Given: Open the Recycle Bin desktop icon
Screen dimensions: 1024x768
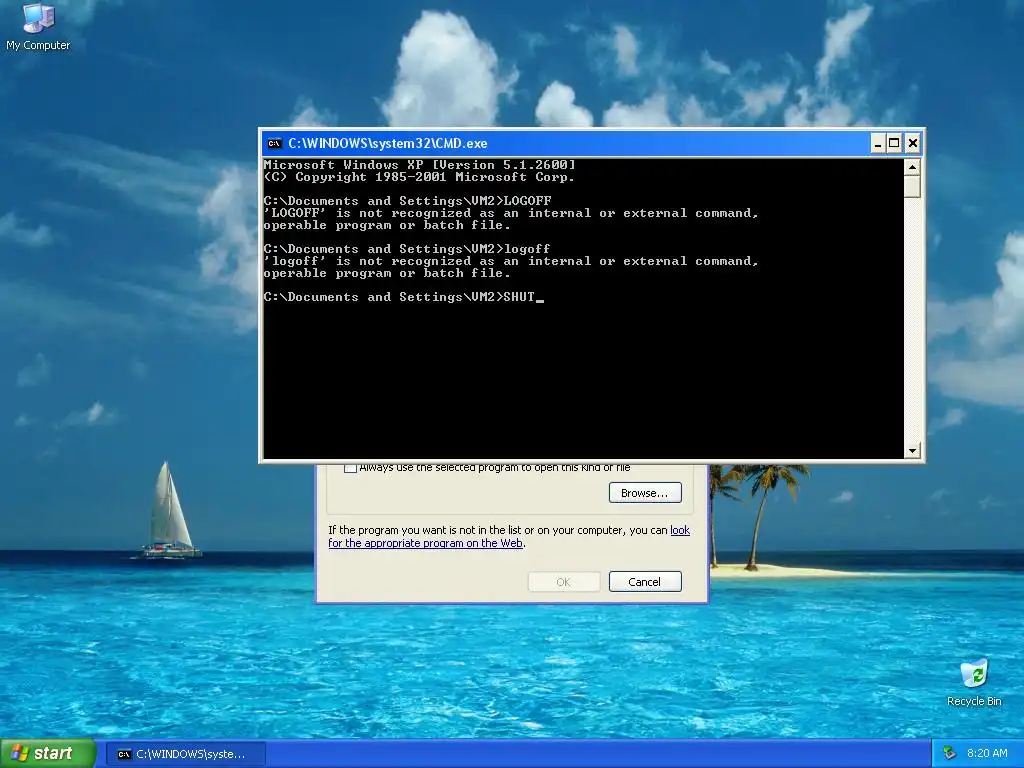Looking at the screenshot, I should pos(974,683).
